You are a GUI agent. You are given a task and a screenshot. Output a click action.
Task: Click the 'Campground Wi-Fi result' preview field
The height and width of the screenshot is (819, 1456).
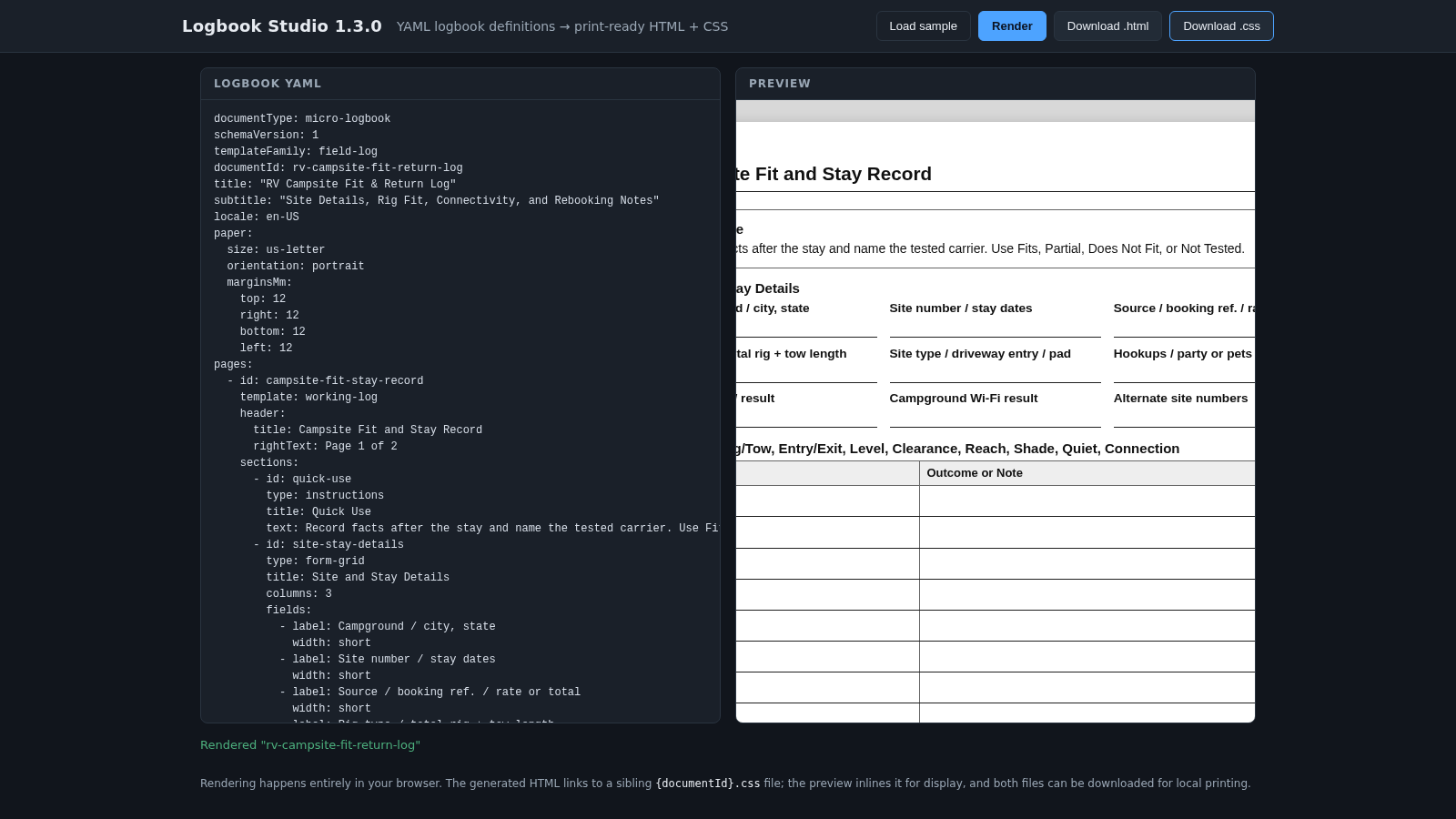[x=996, y=409]
